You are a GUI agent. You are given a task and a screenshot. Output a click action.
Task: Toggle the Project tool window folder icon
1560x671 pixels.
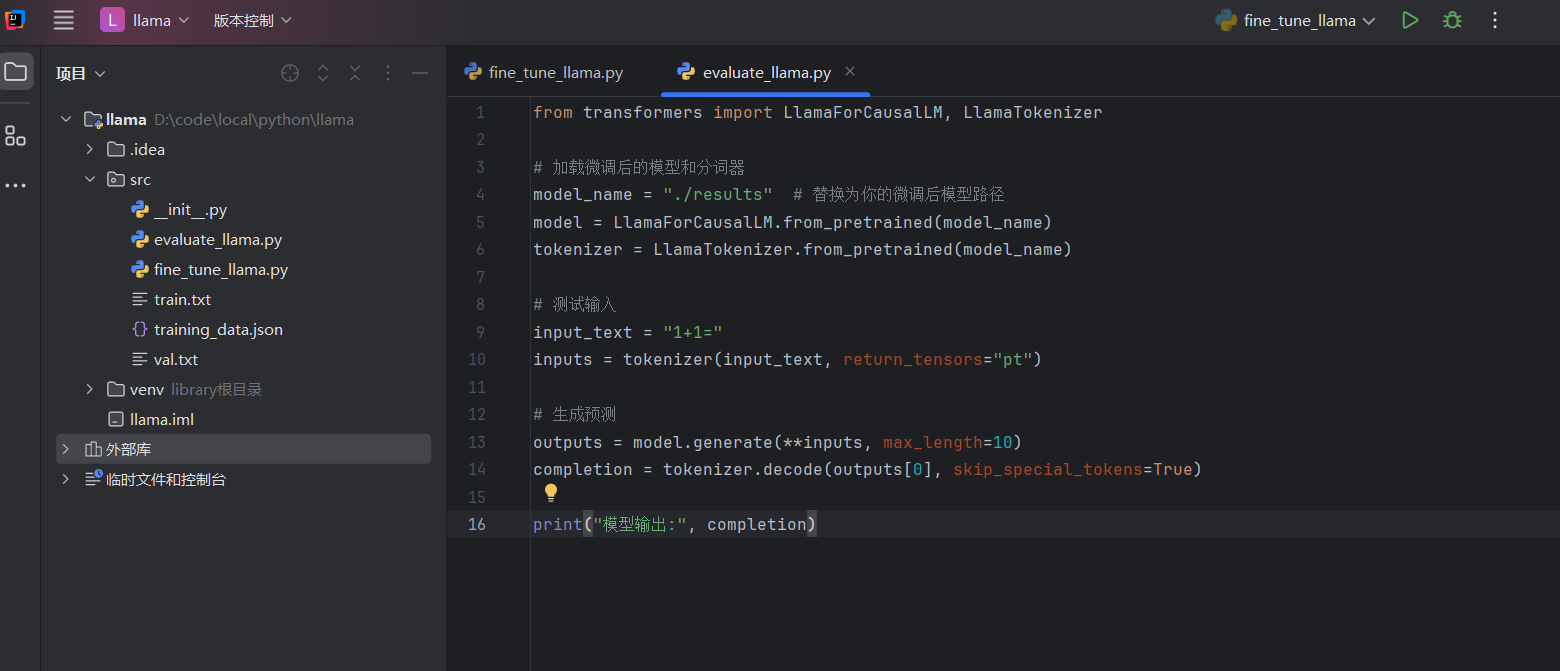point(16,72)
